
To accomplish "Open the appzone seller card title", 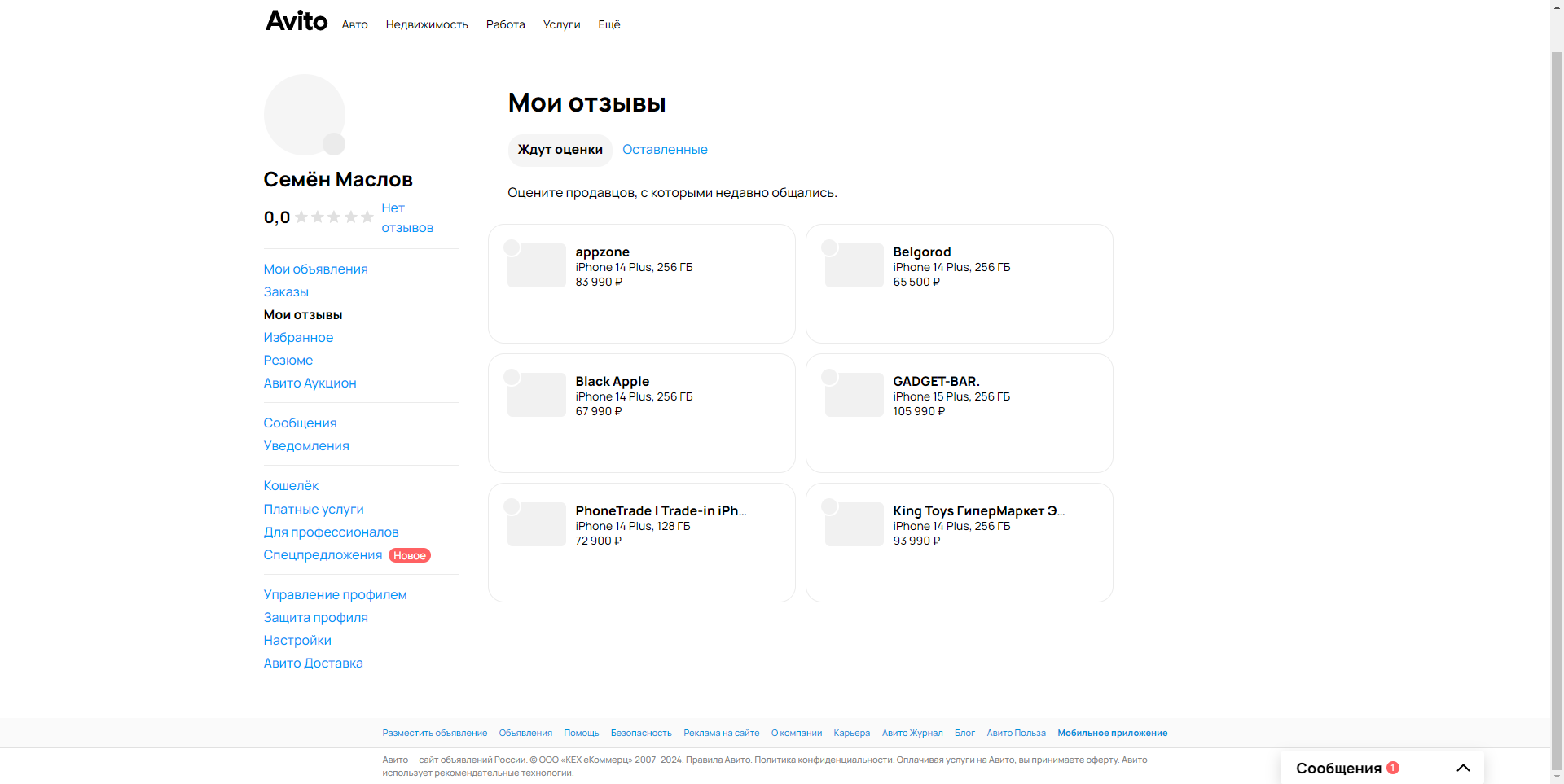I will [603, 252].
